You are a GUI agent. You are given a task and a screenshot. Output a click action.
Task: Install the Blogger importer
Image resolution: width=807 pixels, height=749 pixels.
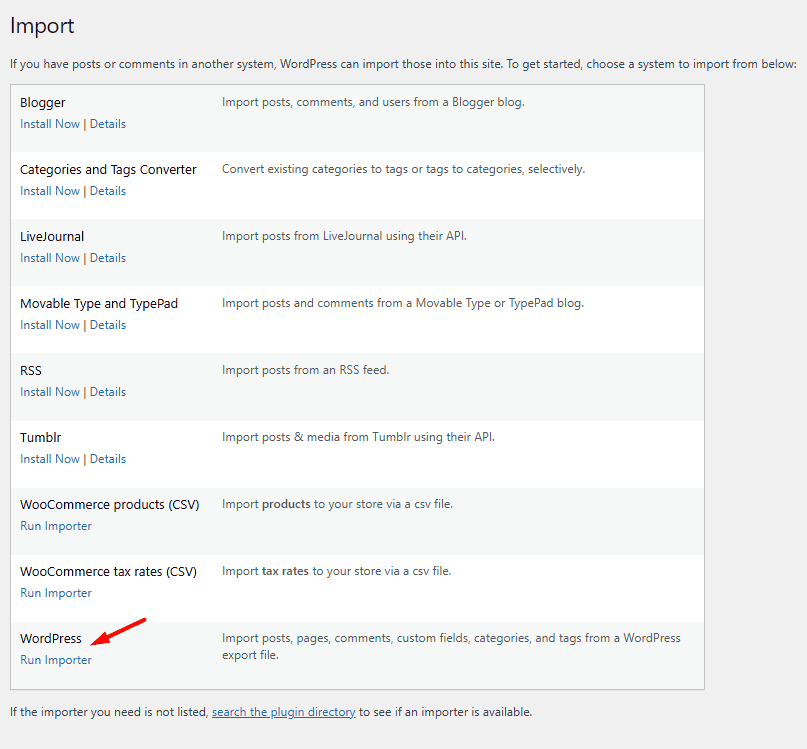[50, 123]
